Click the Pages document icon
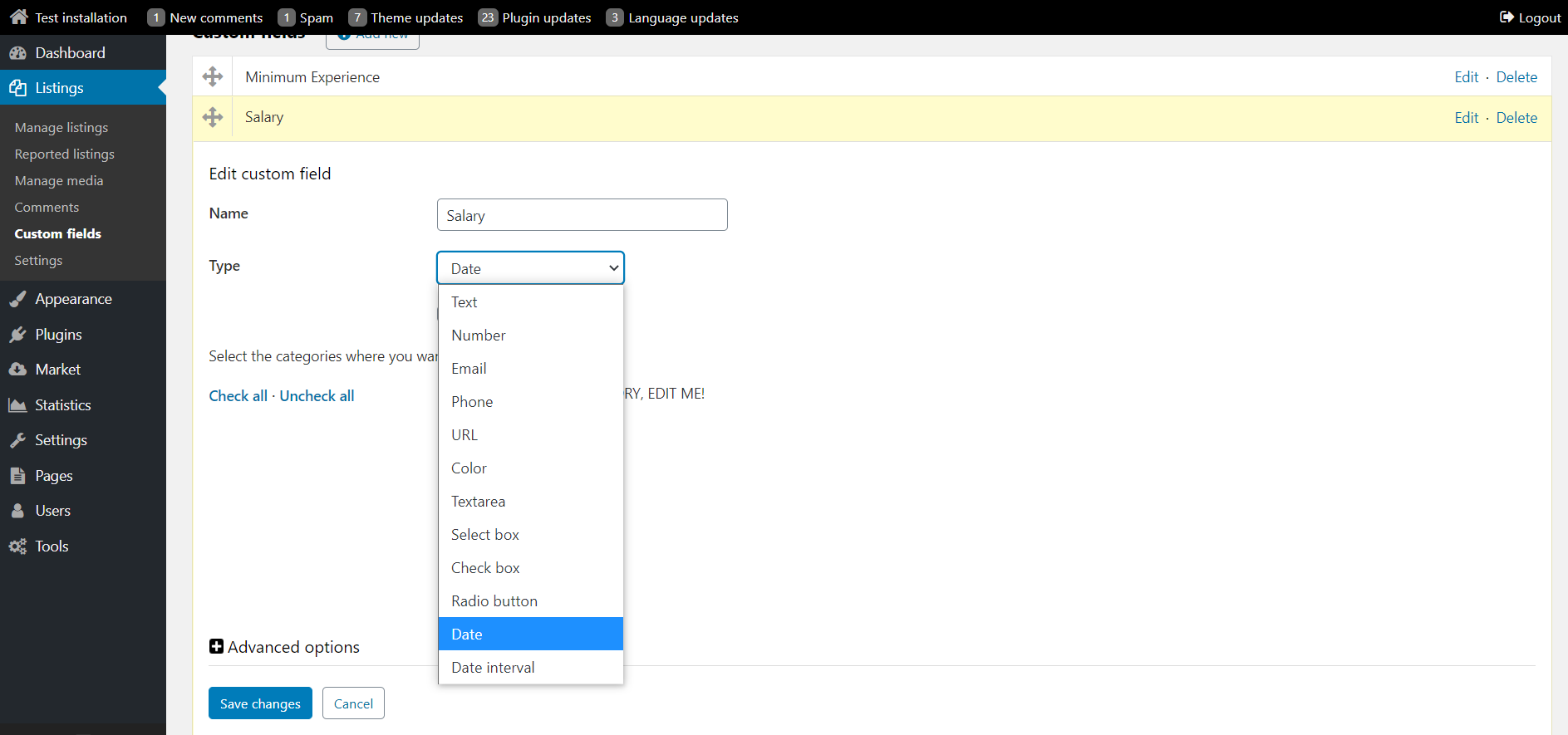This screenshot has height=735, width=1568. click(x=17, y=476)
